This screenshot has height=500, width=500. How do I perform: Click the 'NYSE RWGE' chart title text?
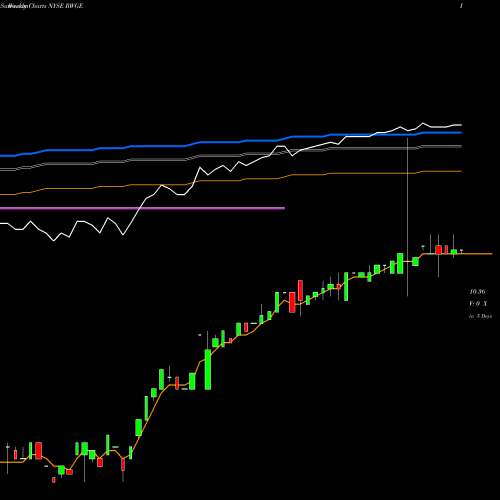[x=66, y=6]
